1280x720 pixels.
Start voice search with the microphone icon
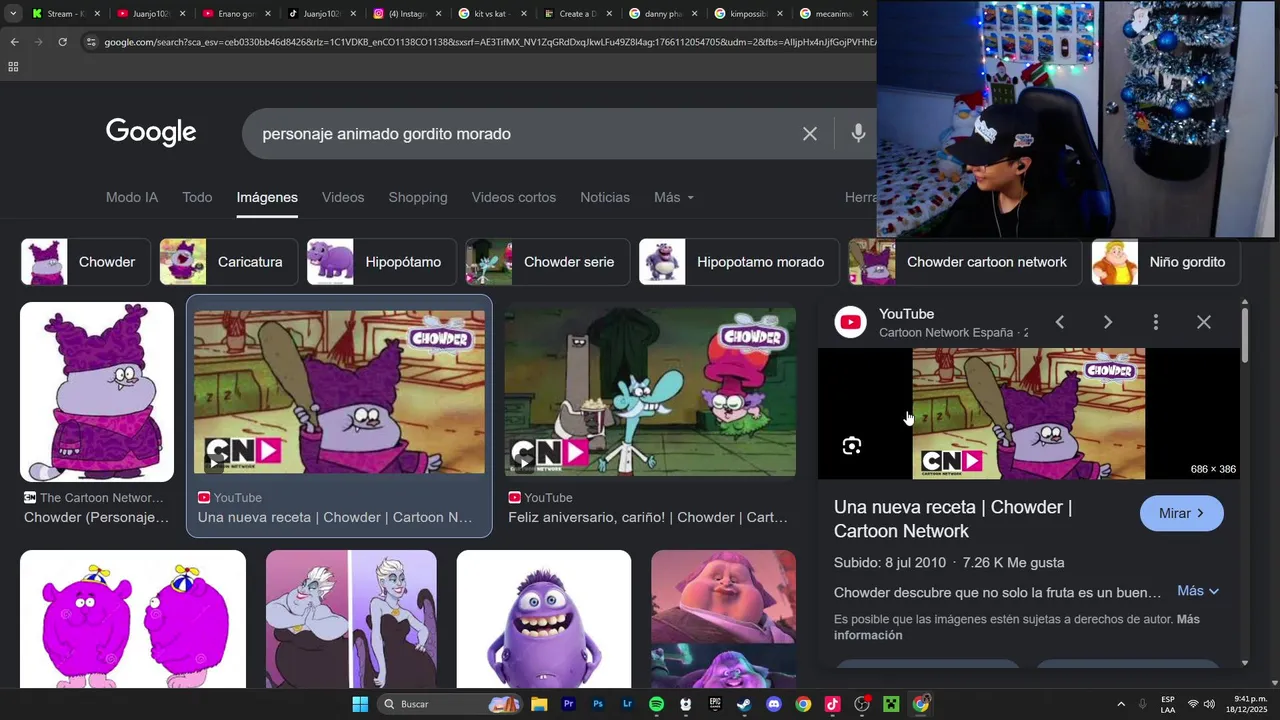(x=858, y=134)
